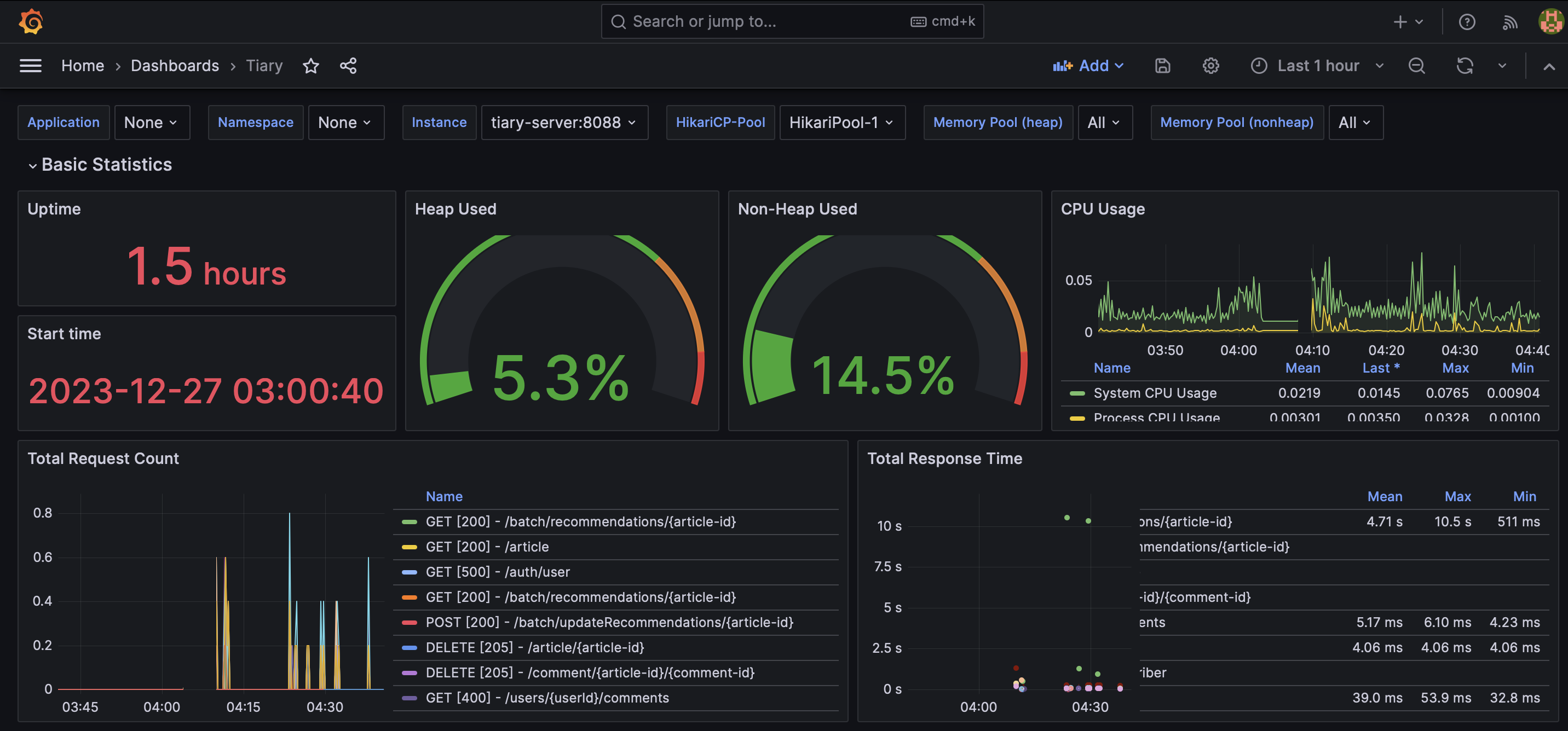Toggle the GET [200] - /article series

pyautogui.click(x=487, y=547)
